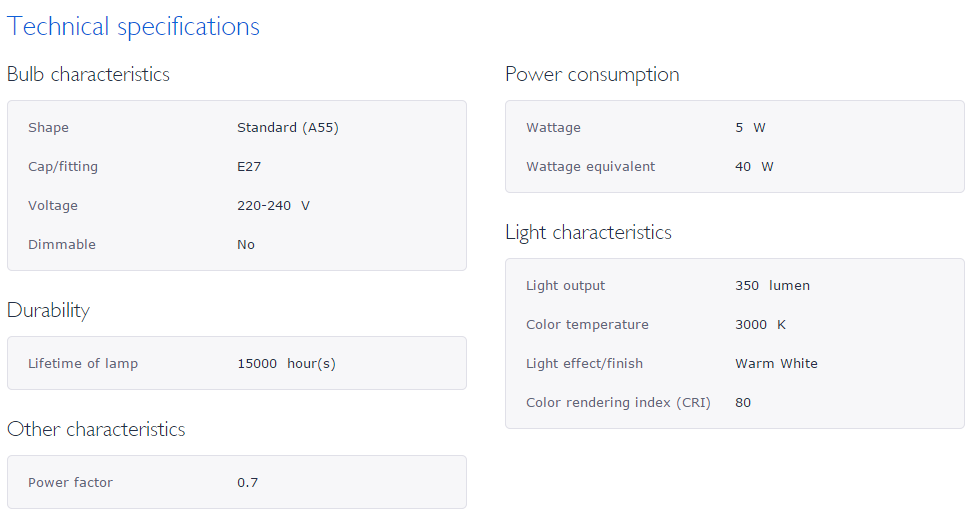This screenshot has height=515, width=978.
Task: Select the 220-240 V voltage value
Action: point(273,206)
